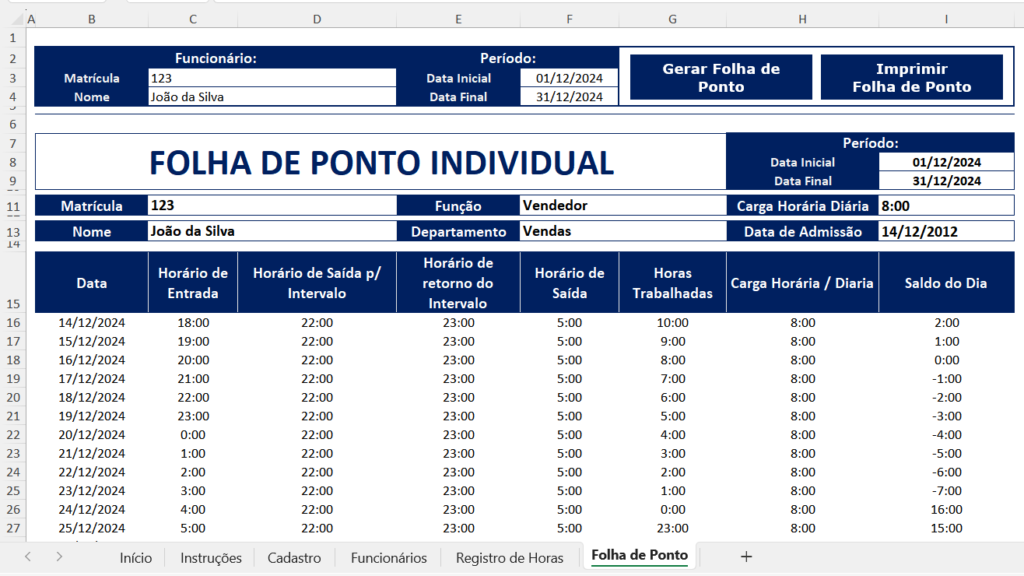The width and height of the screenshot is (1024, 576).
Task: Select the Folha de Ponto tab
Action: tap(639, 555)
